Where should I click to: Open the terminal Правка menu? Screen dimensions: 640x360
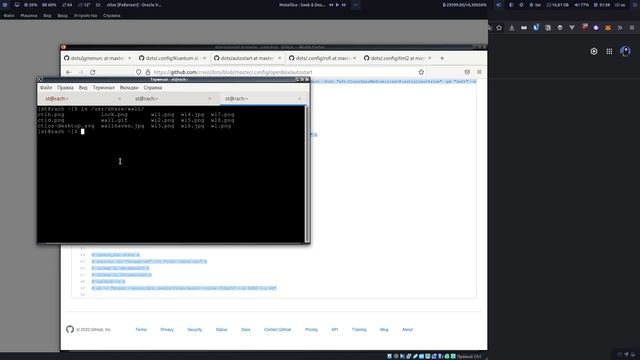[65, 88]
